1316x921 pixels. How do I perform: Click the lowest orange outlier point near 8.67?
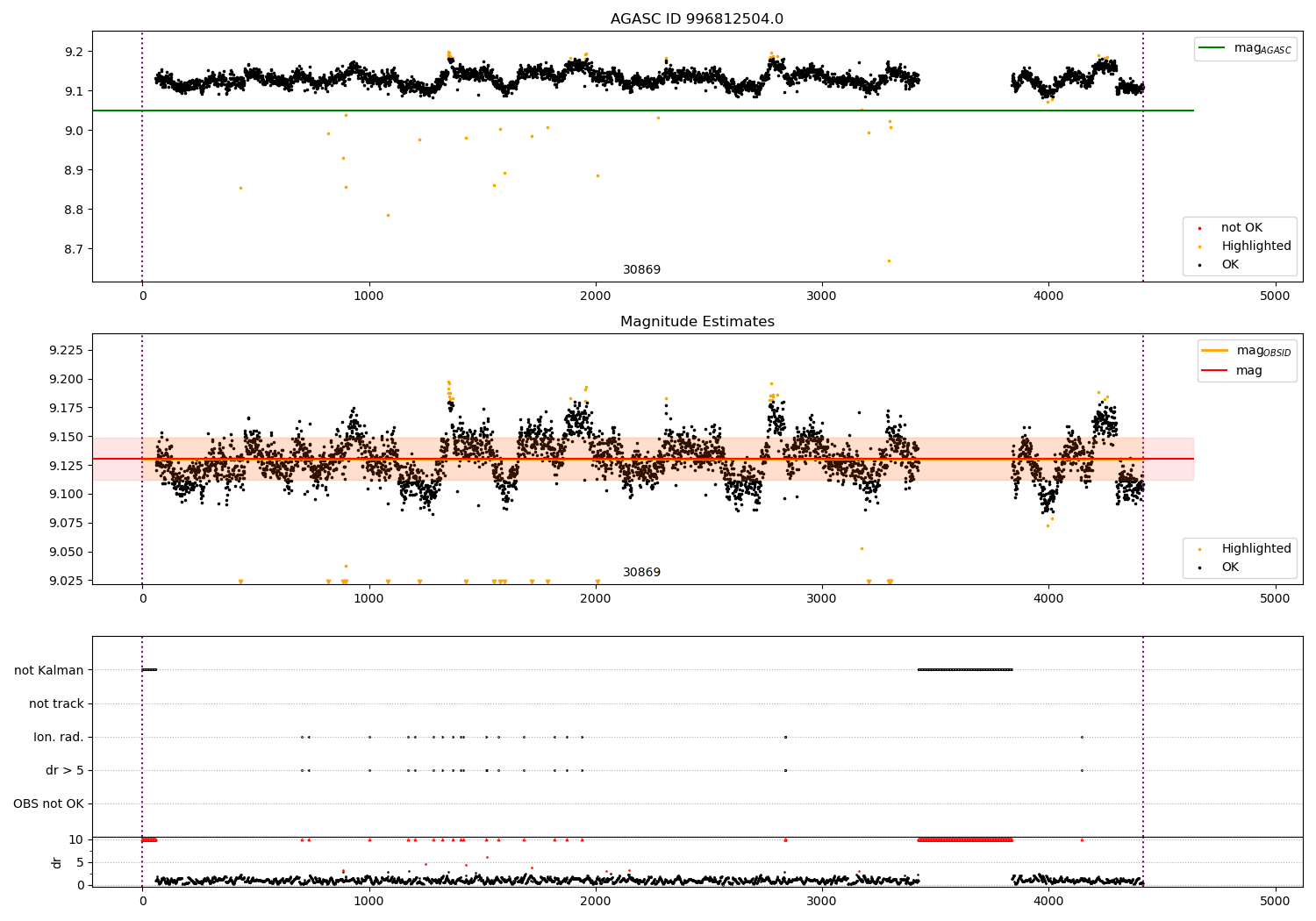tap(888, 261)
